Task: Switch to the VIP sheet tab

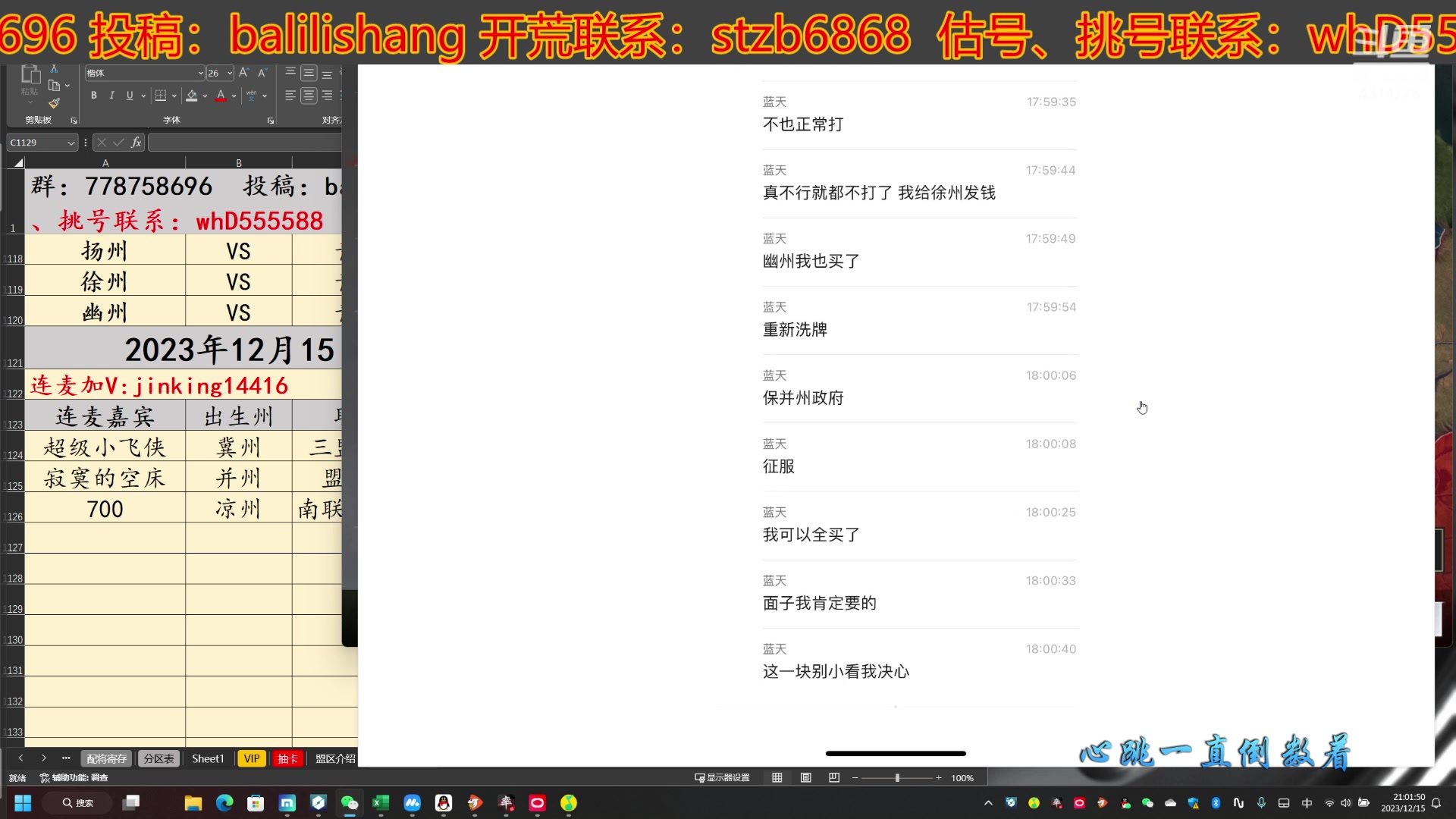Action: click(x=252, y=758)
